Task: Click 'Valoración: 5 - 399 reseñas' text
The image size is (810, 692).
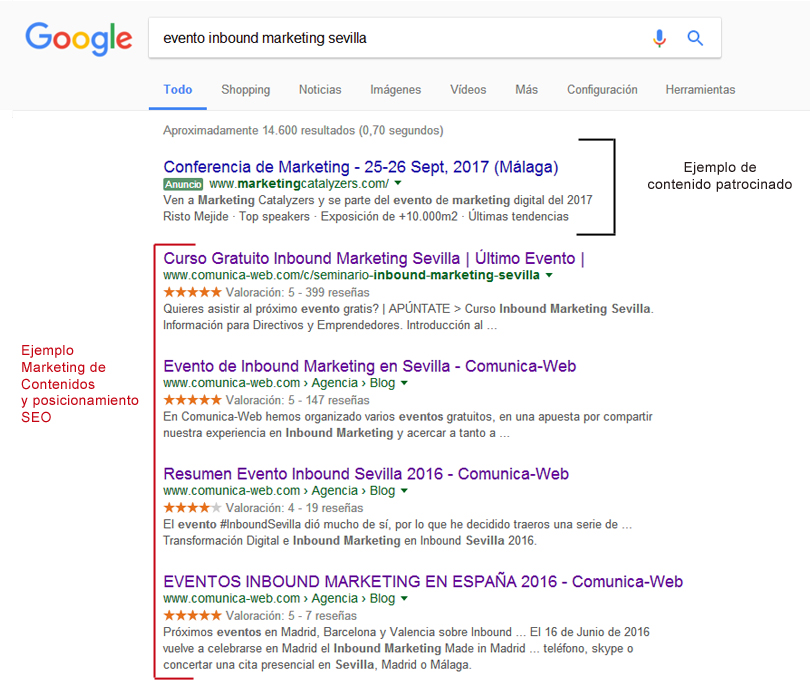Action: pos(298,292)
